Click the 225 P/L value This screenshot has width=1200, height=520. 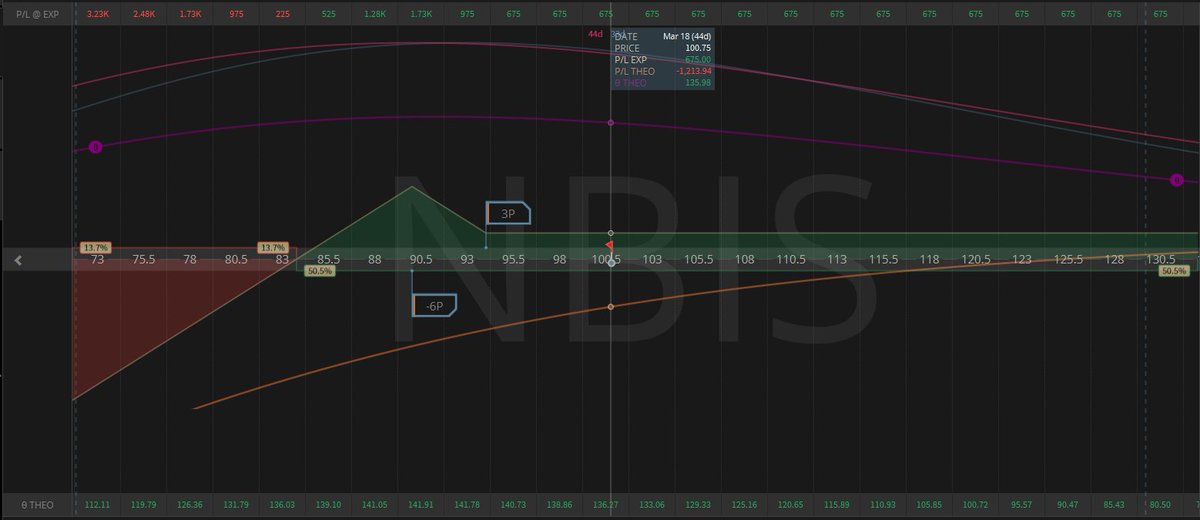click(283, 14)
